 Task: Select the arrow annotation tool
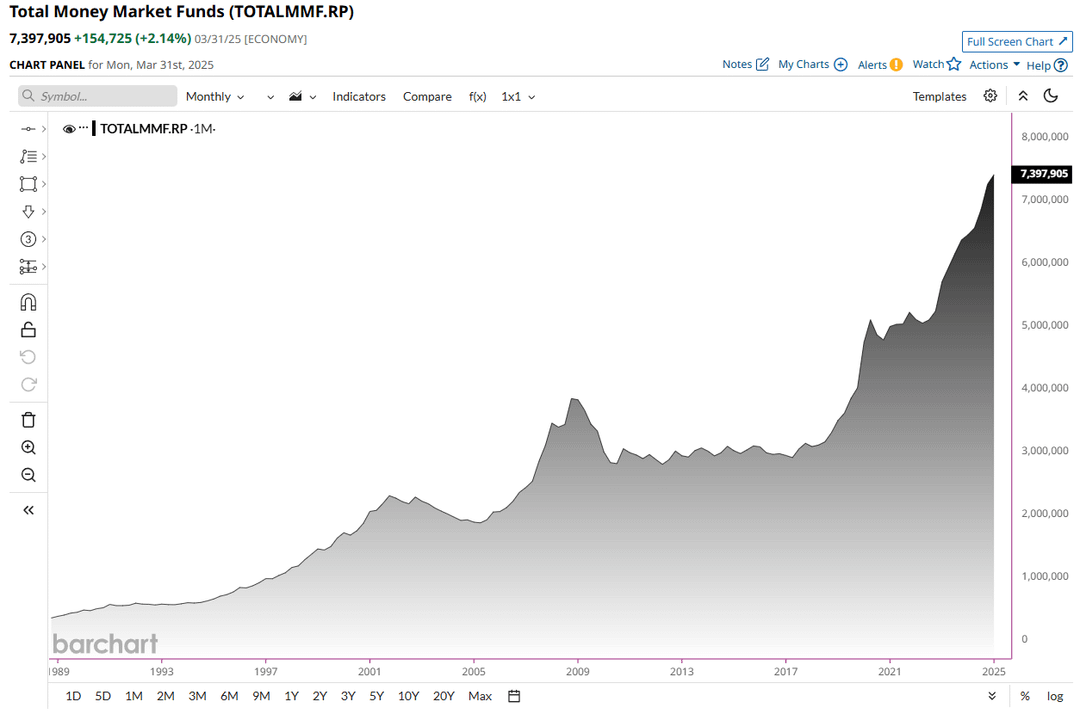[27, 211]
